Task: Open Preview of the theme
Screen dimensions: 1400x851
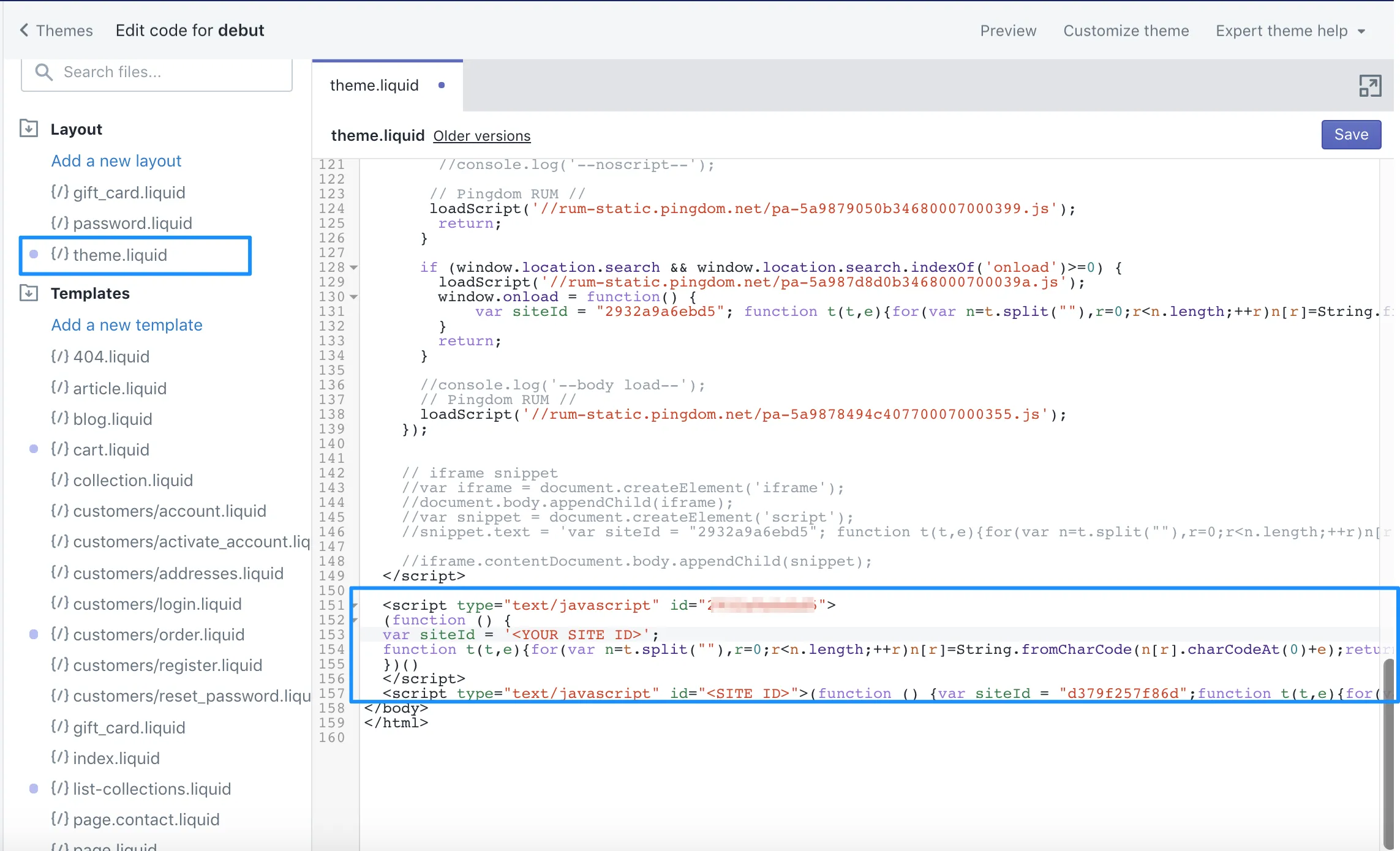Action: click(x=1008, y=31)
